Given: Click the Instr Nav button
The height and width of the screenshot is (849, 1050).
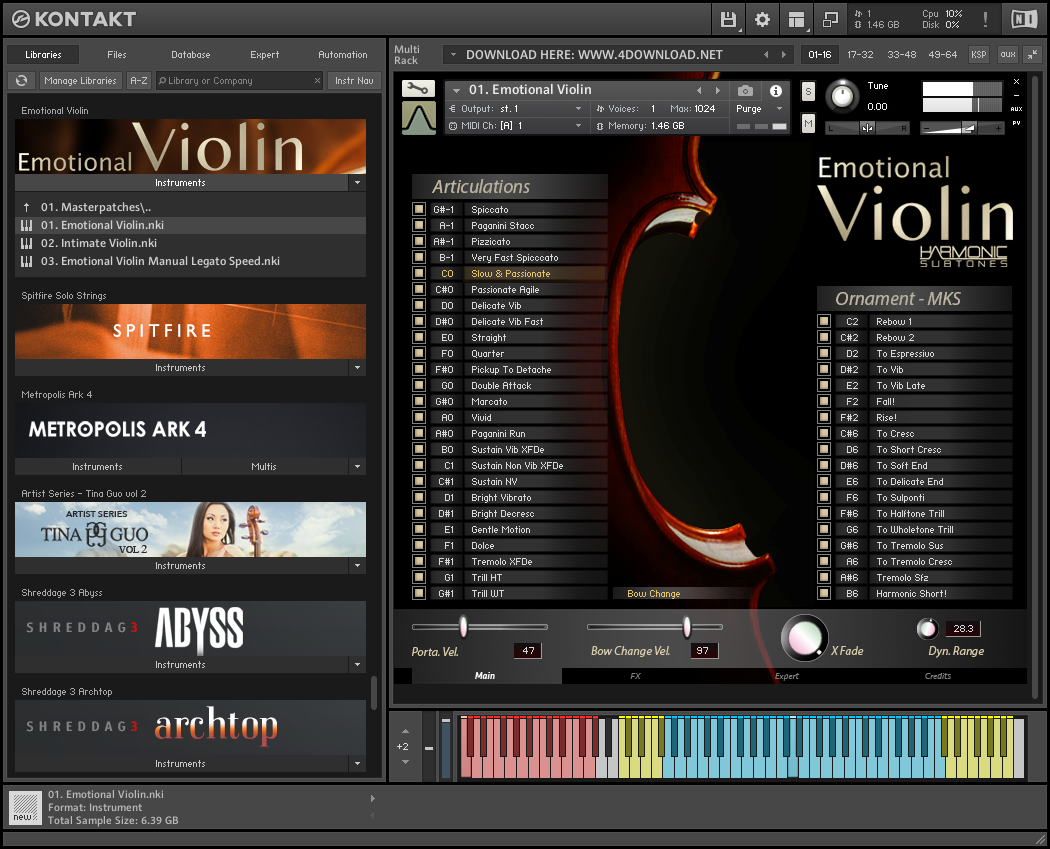Looking at the screenshot, I should pos(354,80).
